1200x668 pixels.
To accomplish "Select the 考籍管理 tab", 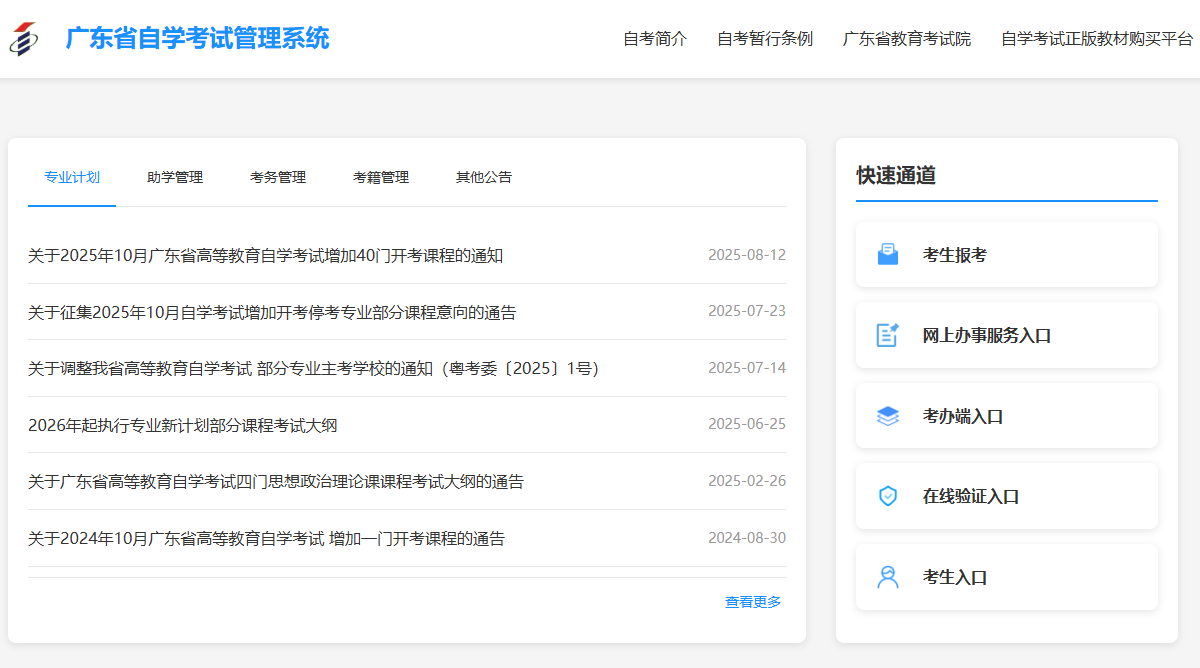I will click(x=381, y=177).
